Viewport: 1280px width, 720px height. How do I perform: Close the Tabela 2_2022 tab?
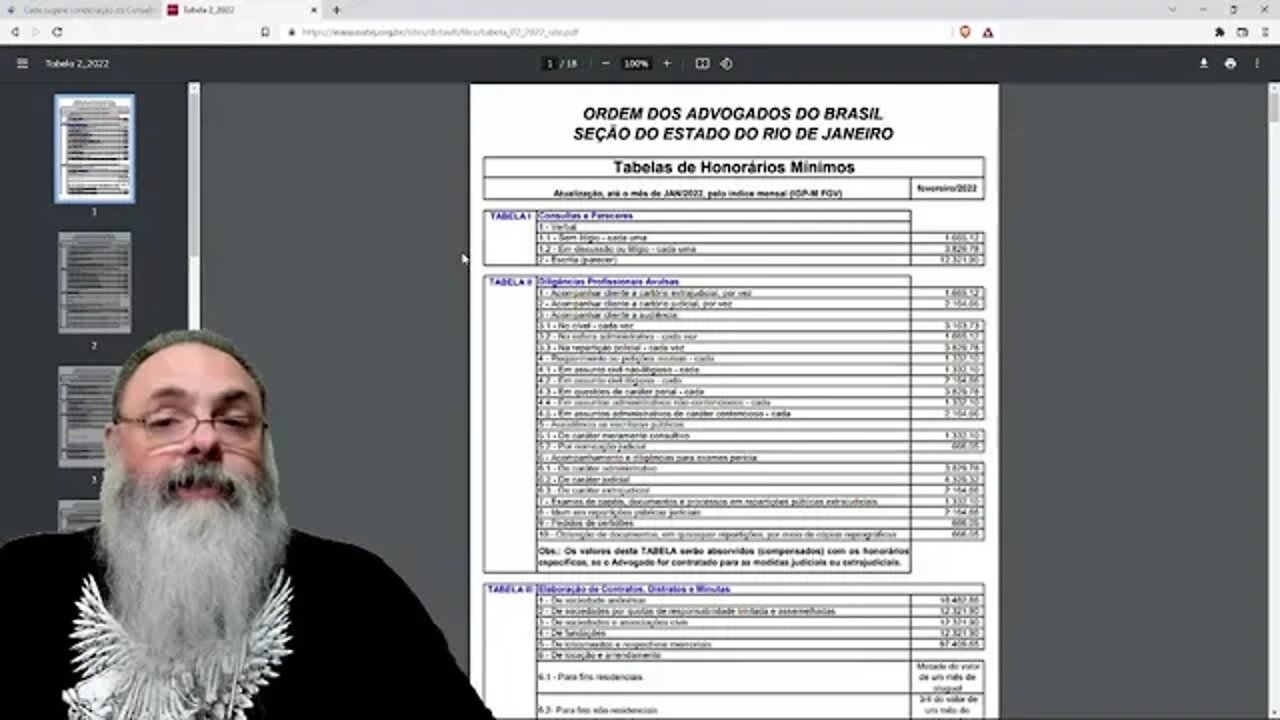(x=313, y=10)
